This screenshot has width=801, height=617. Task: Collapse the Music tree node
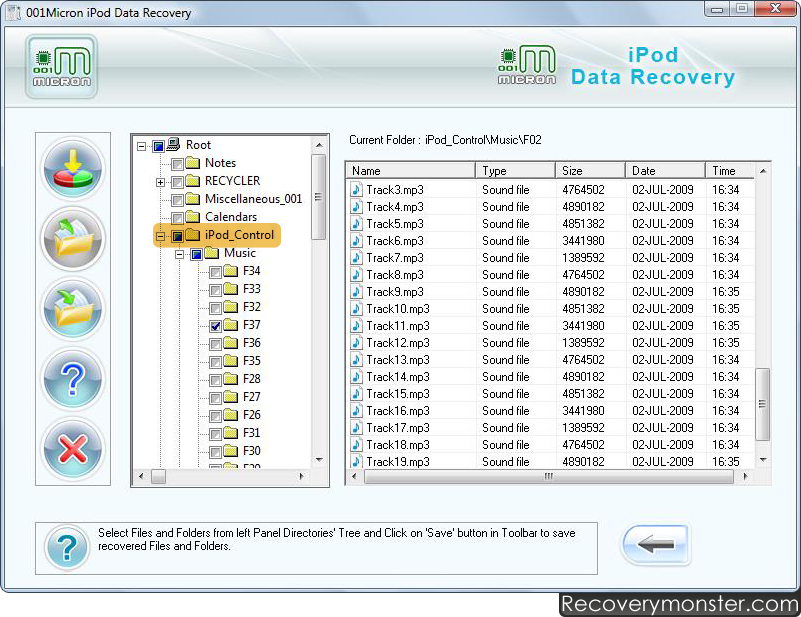[179, 254]
